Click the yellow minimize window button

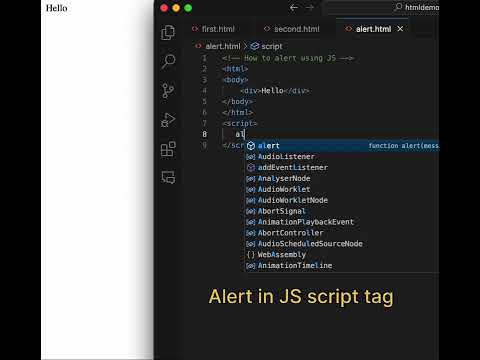click(x=176, y=8)
